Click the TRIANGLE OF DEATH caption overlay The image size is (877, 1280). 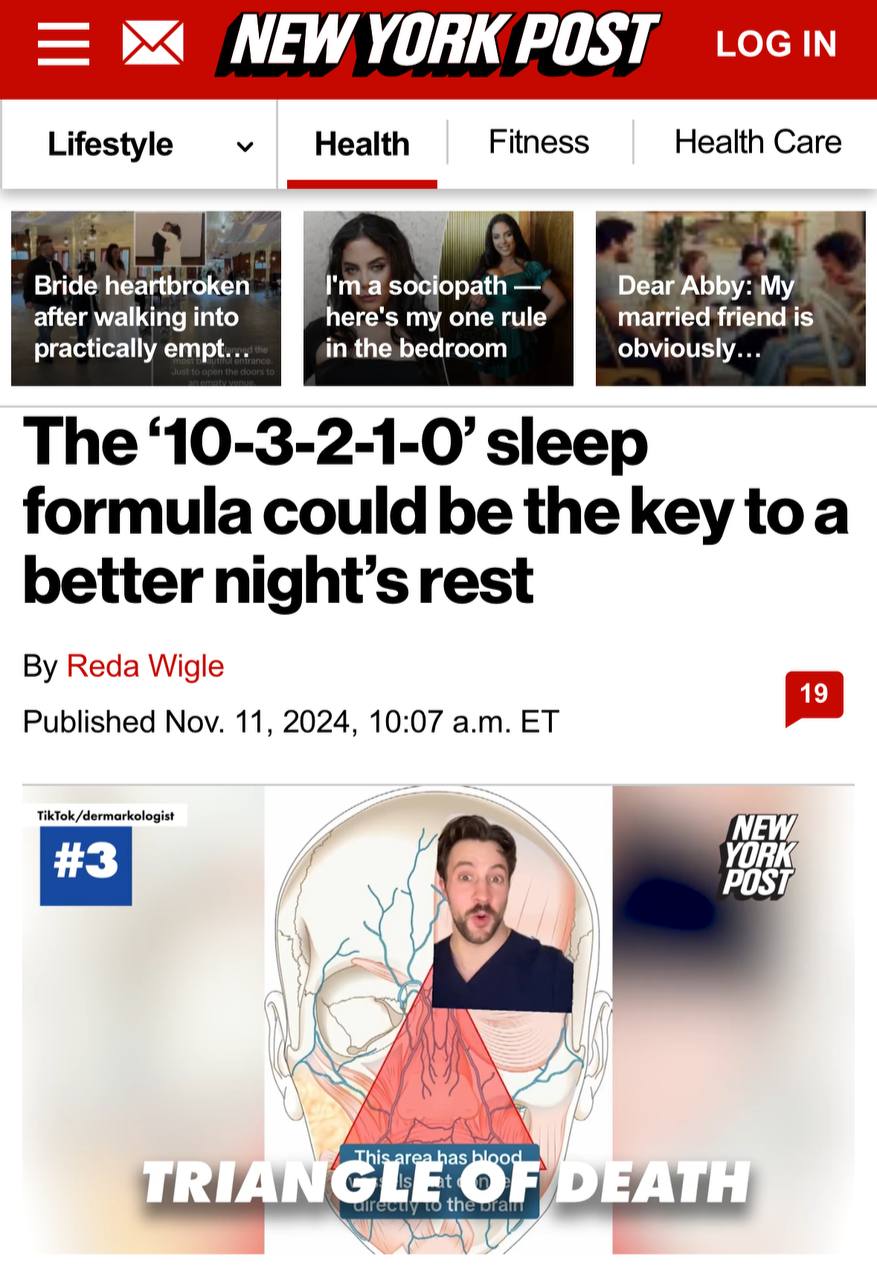[x=446, y=1182]
